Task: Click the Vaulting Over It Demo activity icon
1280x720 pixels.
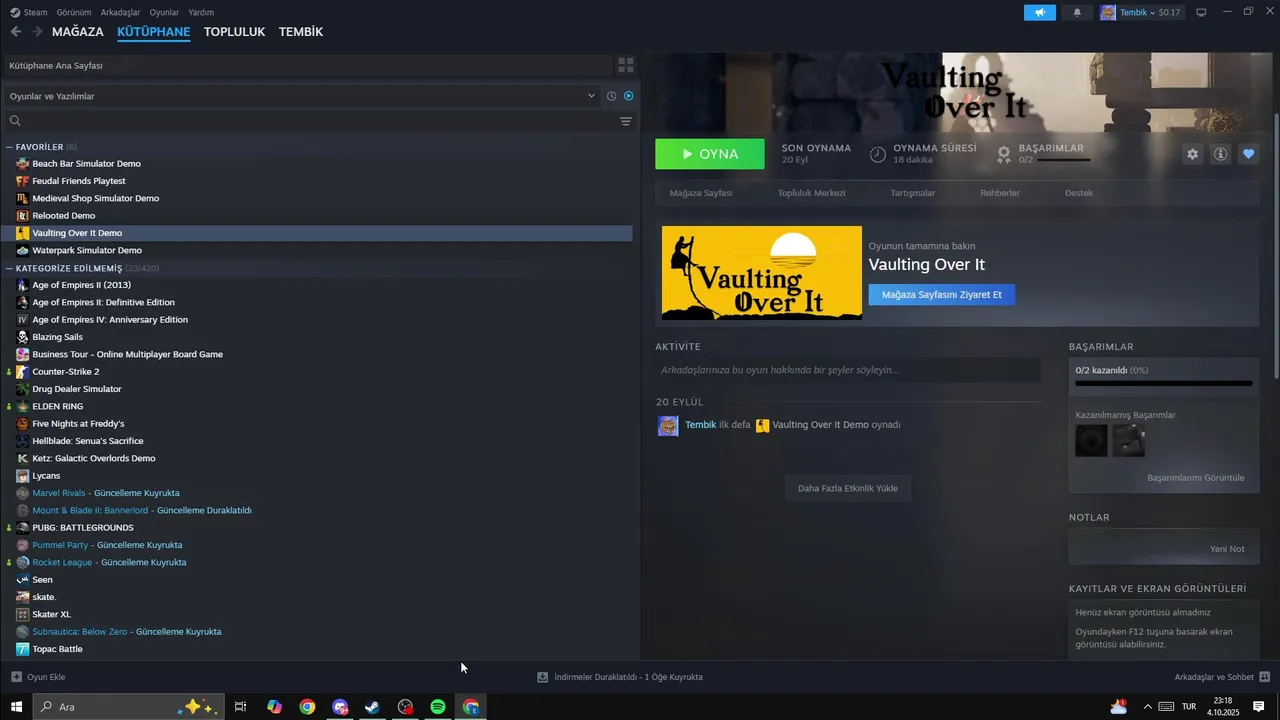Action: [762, 425]
